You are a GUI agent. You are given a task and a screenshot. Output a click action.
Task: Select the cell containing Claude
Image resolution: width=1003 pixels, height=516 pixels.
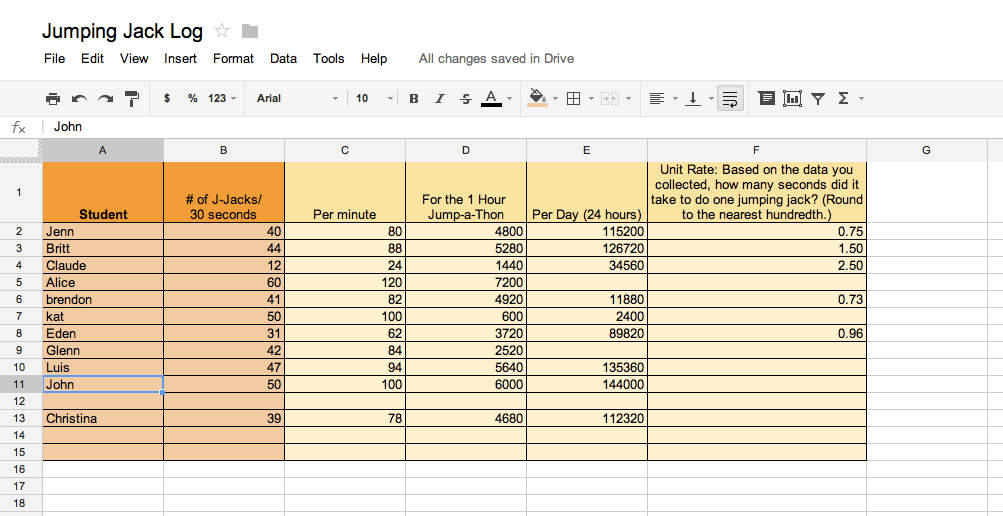click(103, 265)
